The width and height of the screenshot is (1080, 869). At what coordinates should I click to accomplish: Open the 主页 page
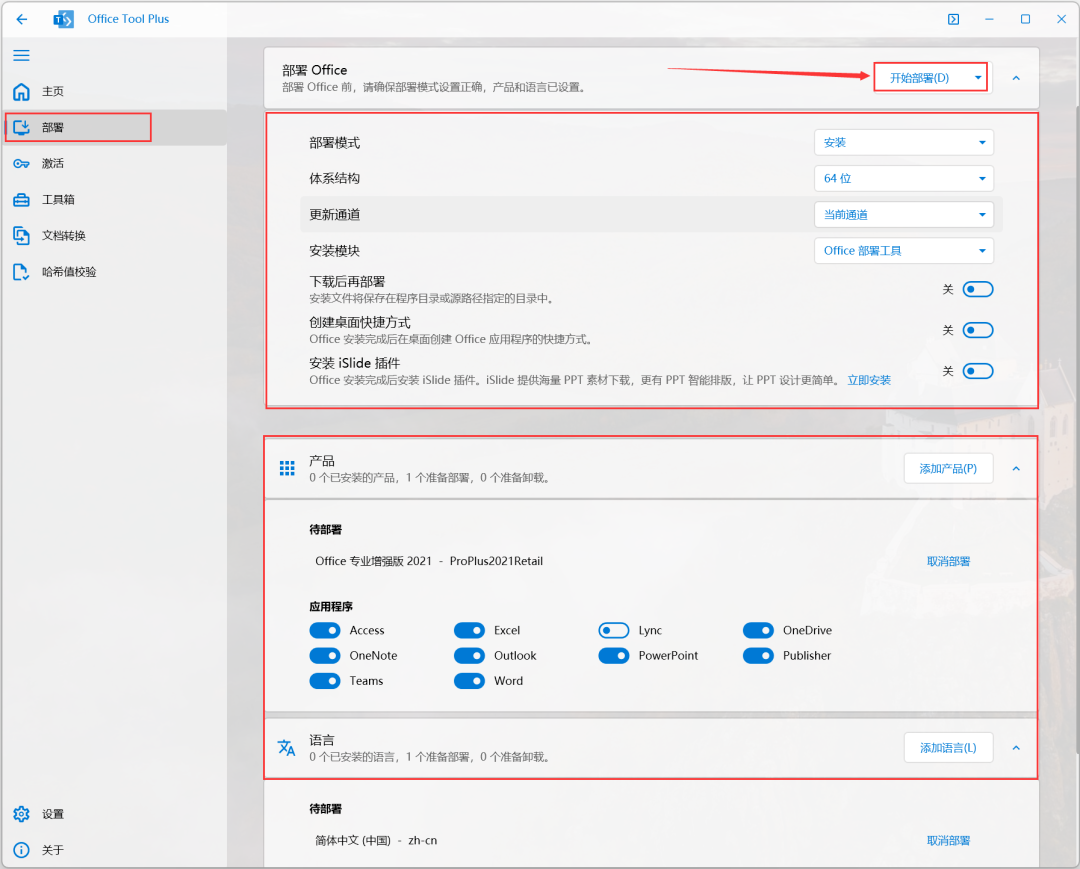coord(114,91)
